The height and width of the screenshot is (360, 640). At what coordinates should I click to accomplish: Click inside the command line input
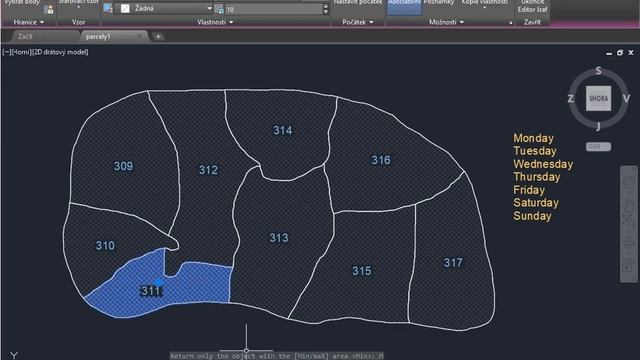click(277, 356)
